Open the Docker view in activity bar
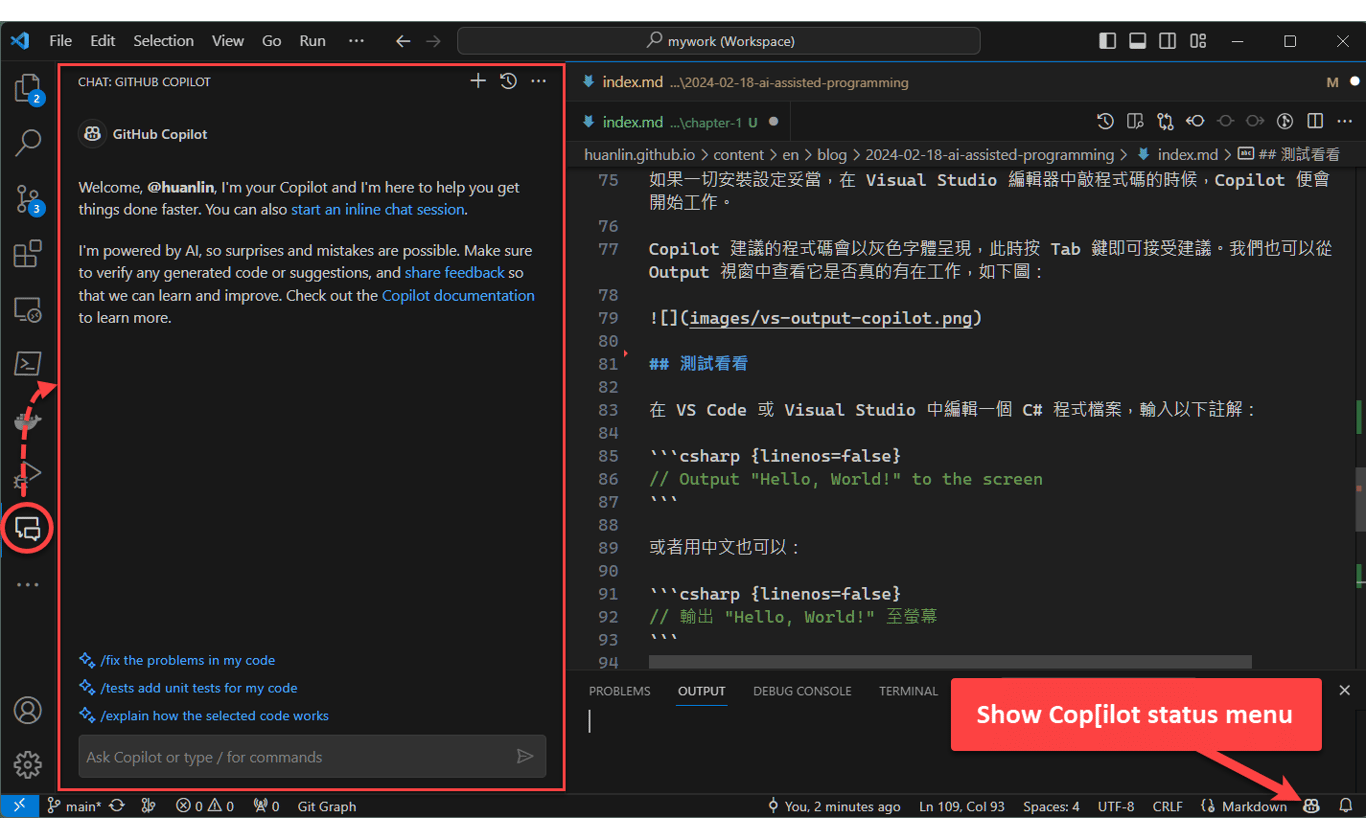This screenshot has width=1366, height=840. coord(28,420)
